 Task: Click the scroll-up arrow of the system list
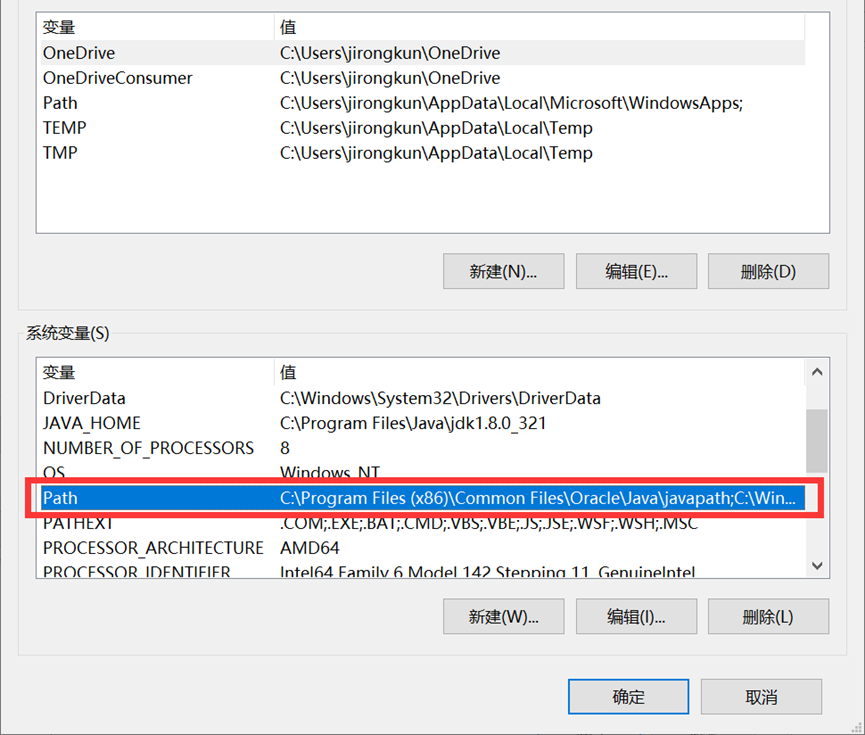(817, 370)
